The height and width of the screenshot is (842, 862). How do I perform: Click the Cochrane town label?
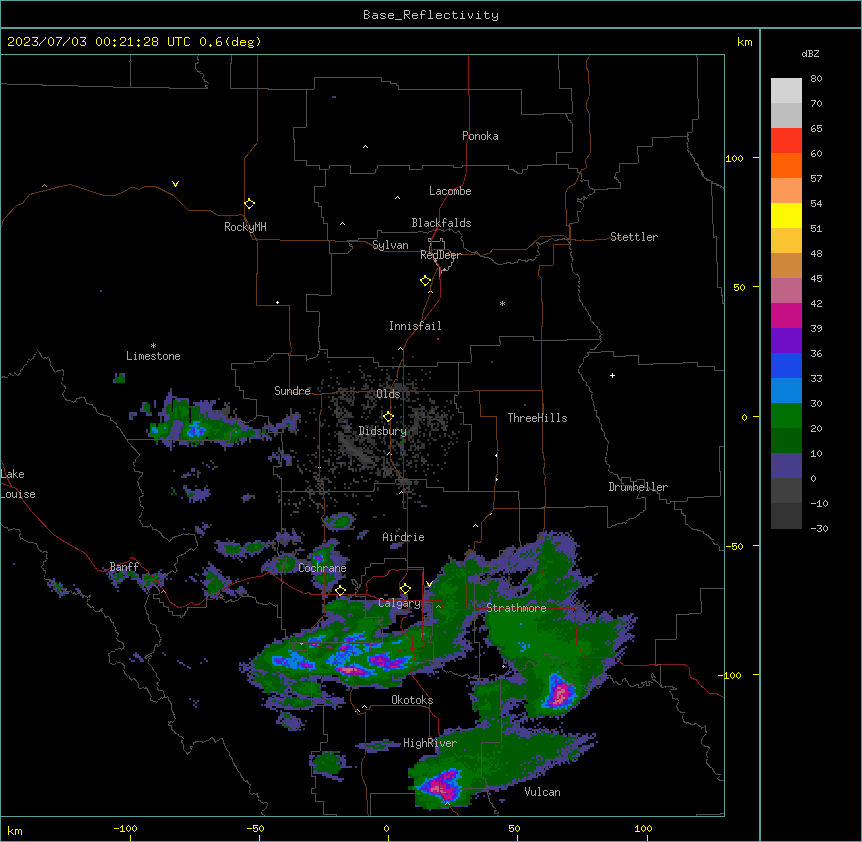[x=322, y=568]
